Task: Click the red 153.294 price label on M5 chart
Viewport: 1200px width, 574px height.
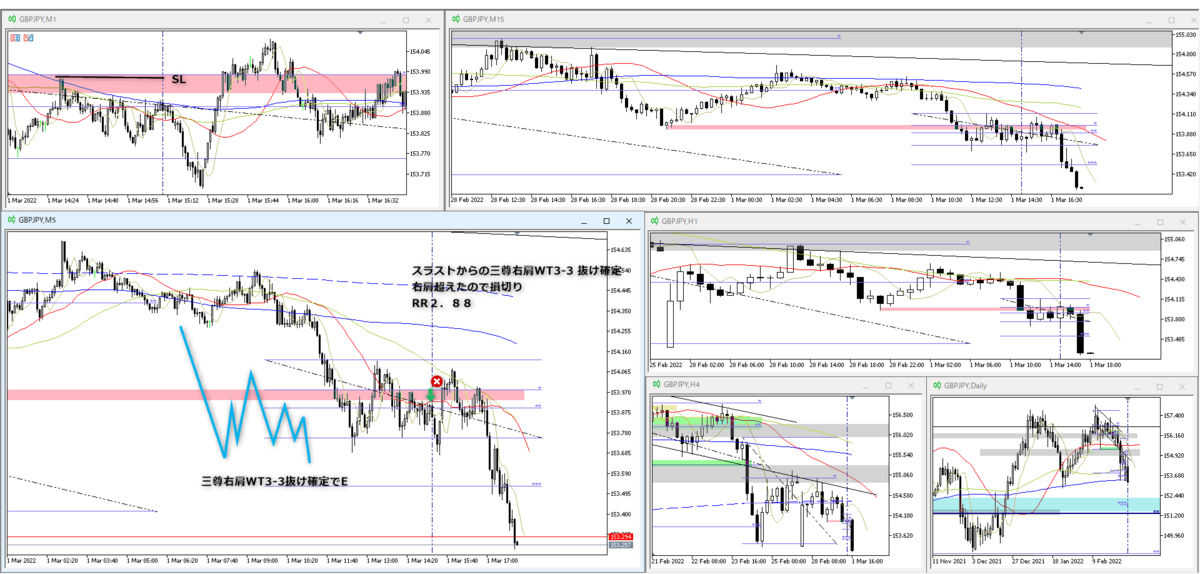Action: (620, 537)
